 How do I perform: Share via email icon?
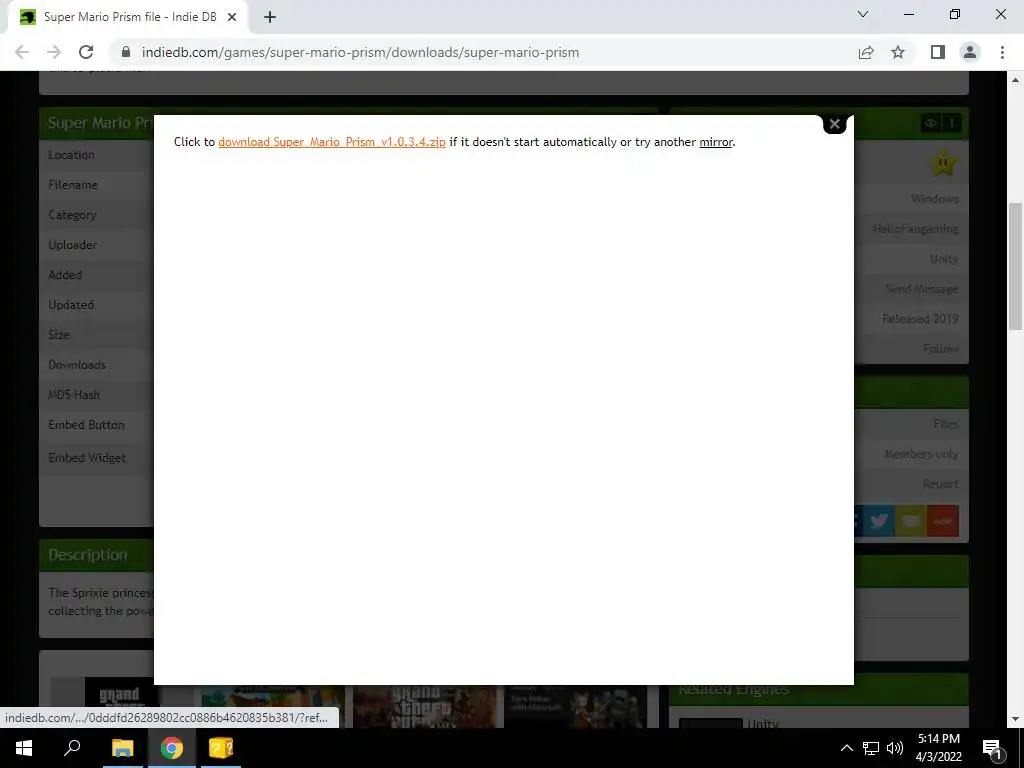pyautogui.click(x=911, y=521)
